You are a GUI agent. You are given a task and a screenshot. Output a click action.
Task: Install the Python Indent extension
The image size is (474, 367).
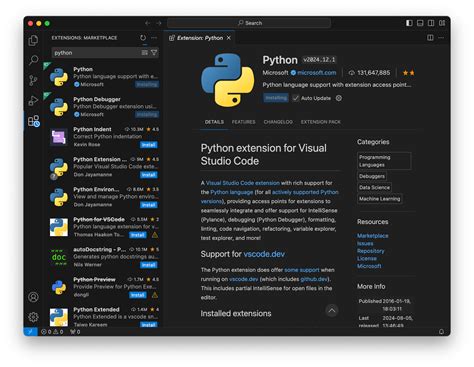click(149, 145)
